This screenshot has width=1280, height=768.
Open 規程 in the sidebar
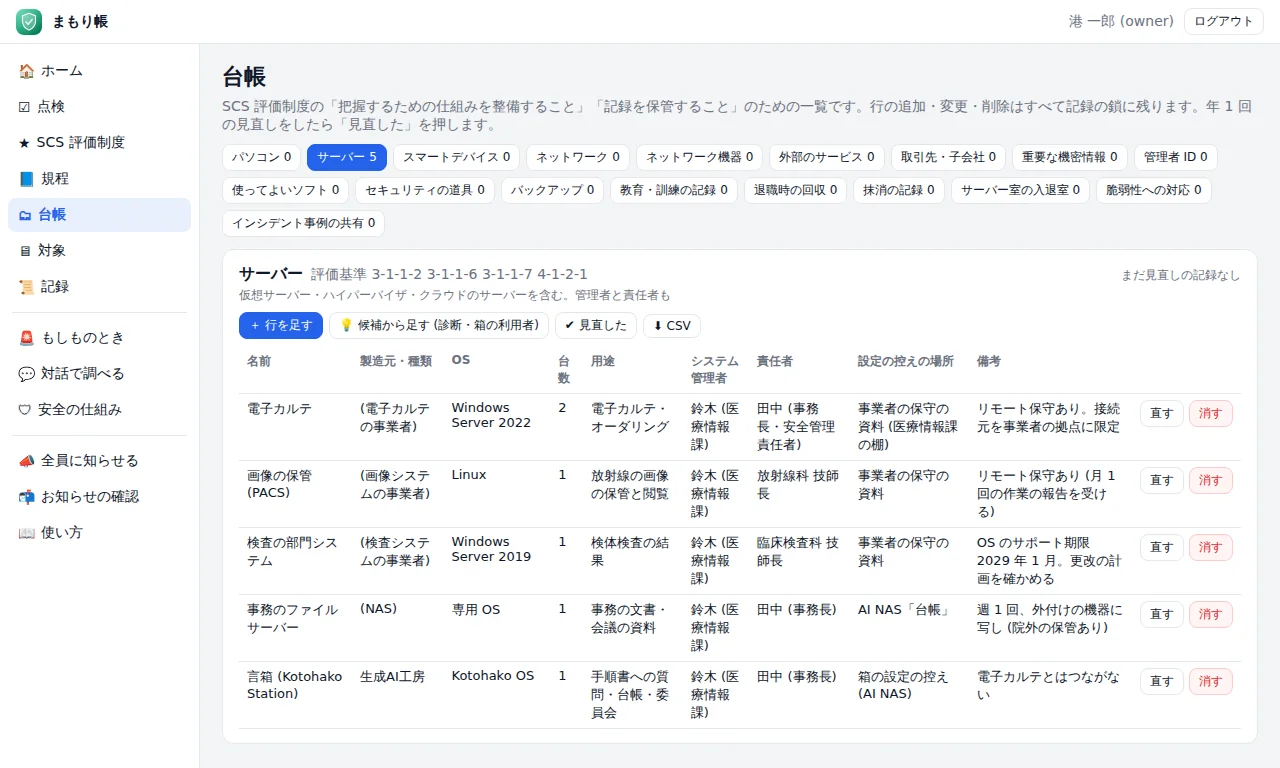coord(99,179)
